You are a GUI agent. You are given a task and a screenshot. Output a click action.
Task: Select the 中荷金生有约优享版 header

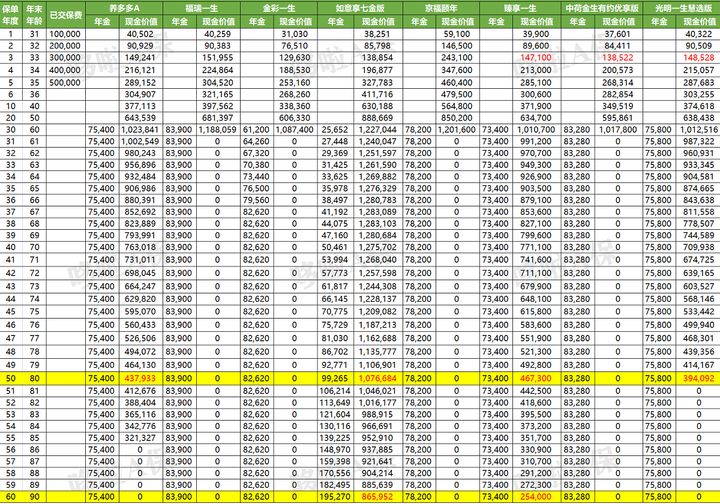[x=602, y=8]
